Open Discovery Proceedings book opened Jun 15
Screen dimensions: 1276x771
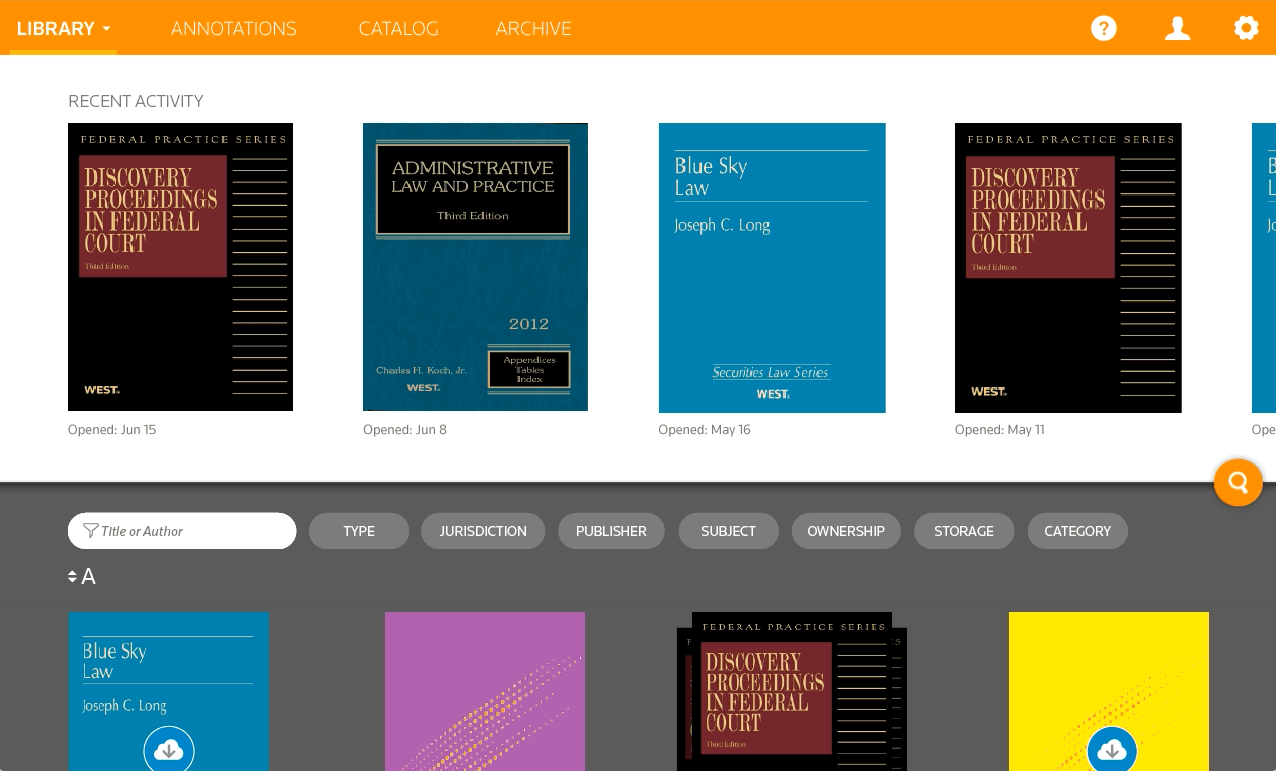tap(180, 267)
